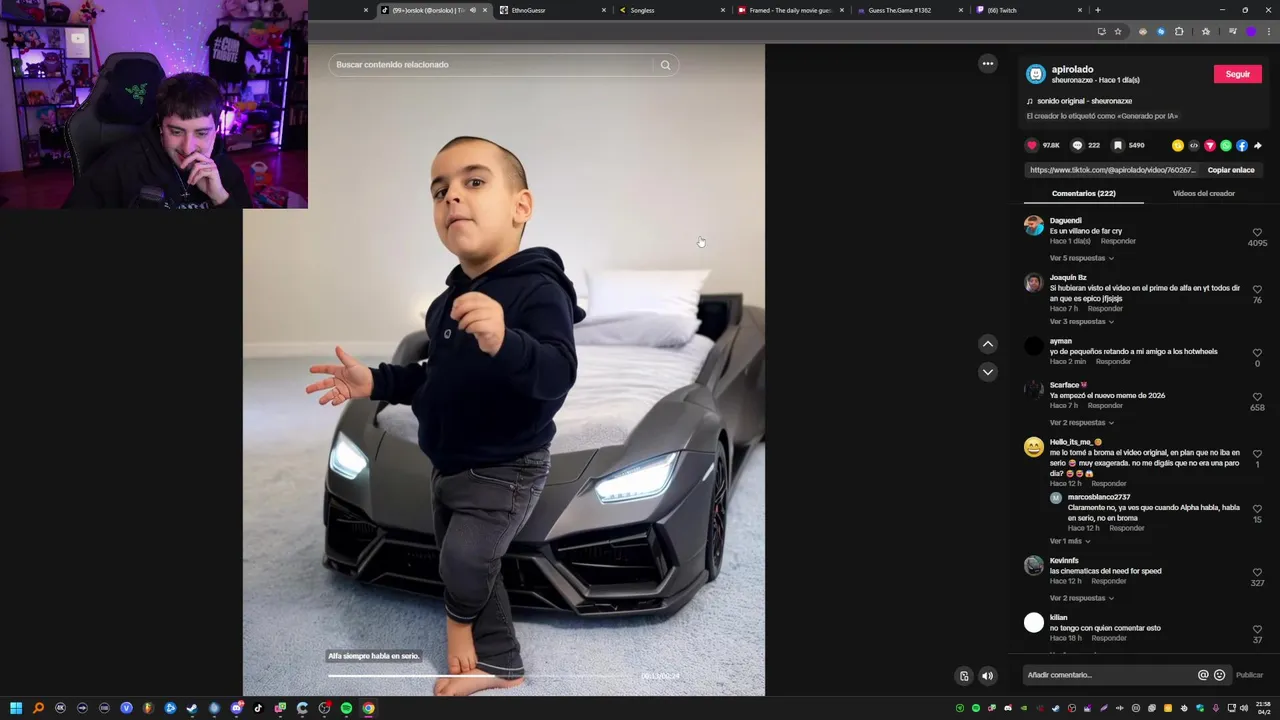This screenshot has height=720, width=1280.
Task: Open apirolado profile name
Action: pos(1072,69)
